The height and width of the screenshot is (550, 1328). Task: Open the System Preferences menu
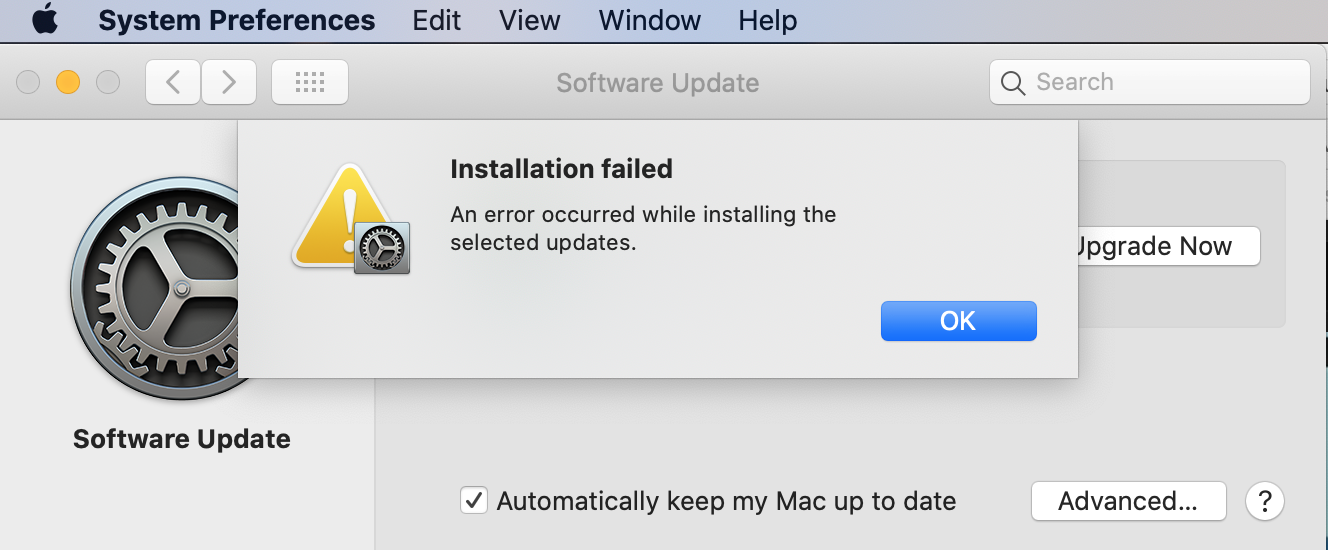point(237,20)
